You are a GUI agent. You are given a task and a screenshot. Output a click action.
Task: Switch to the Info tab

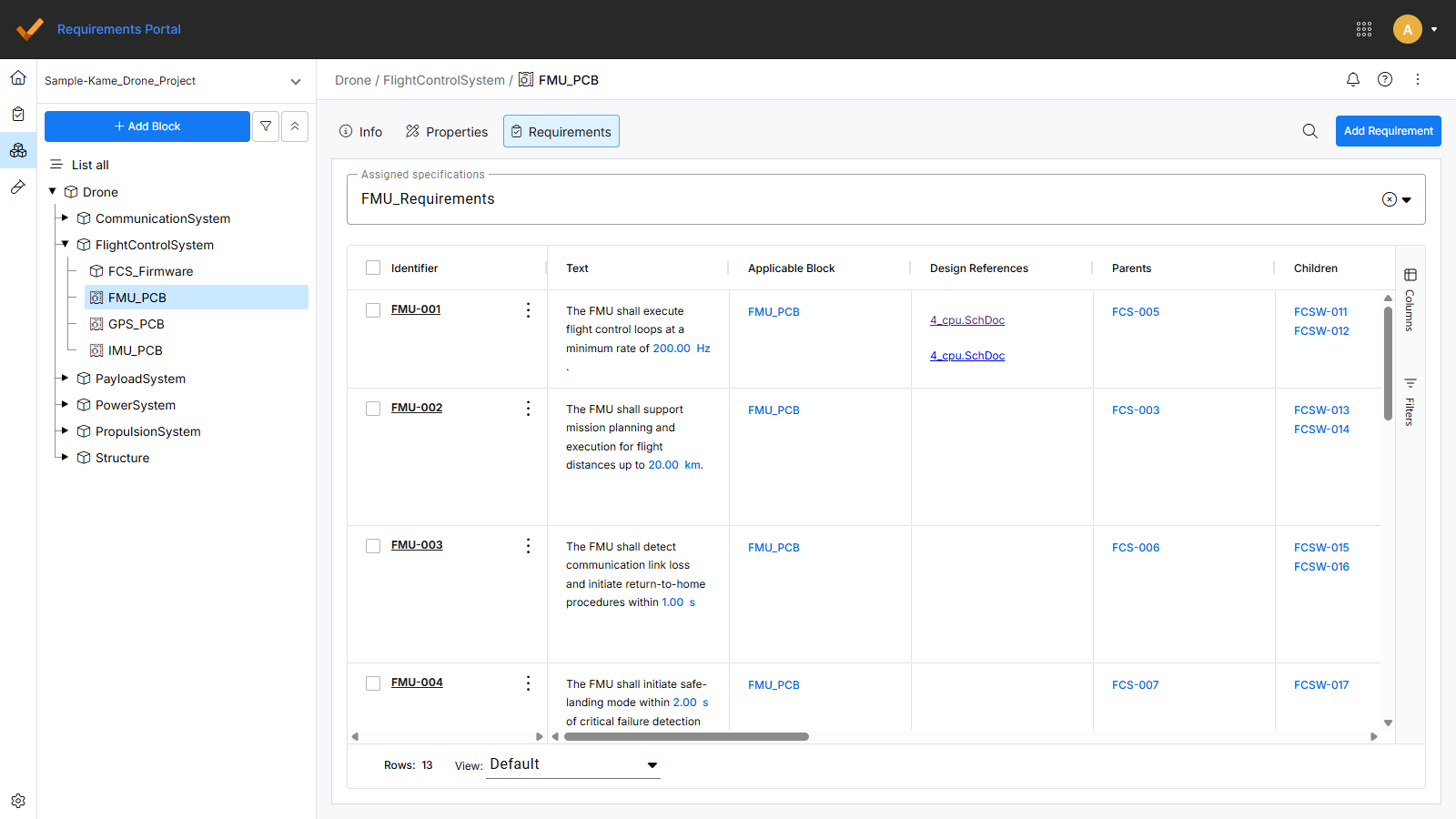coord(360,132)
